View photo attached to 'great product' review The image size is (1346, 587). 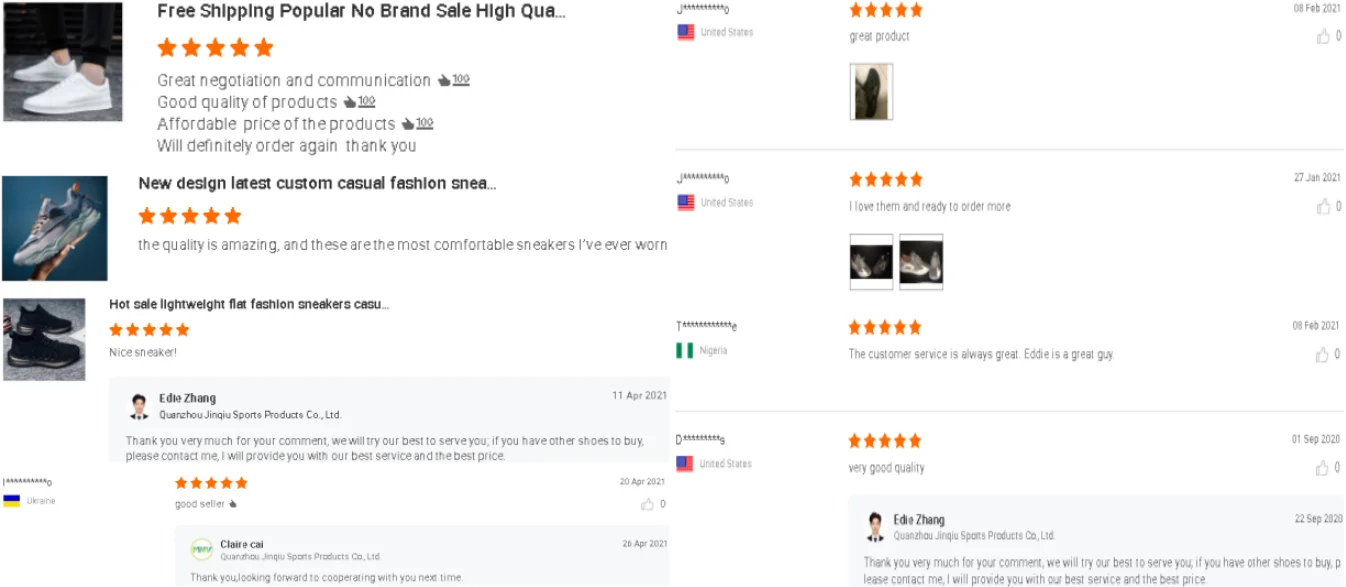pos(871,92)
